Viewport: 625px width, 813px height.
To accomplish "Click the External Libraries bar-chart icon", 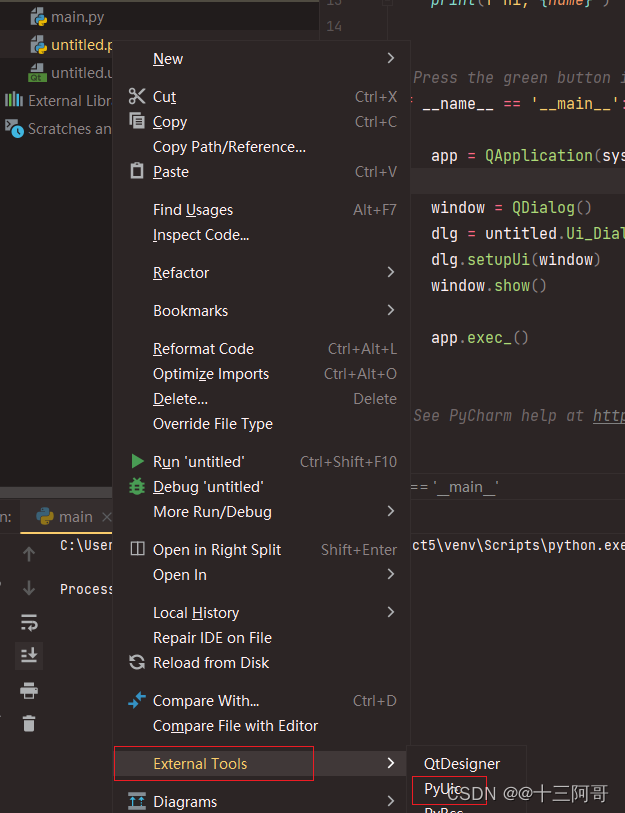I will [14, 100].
